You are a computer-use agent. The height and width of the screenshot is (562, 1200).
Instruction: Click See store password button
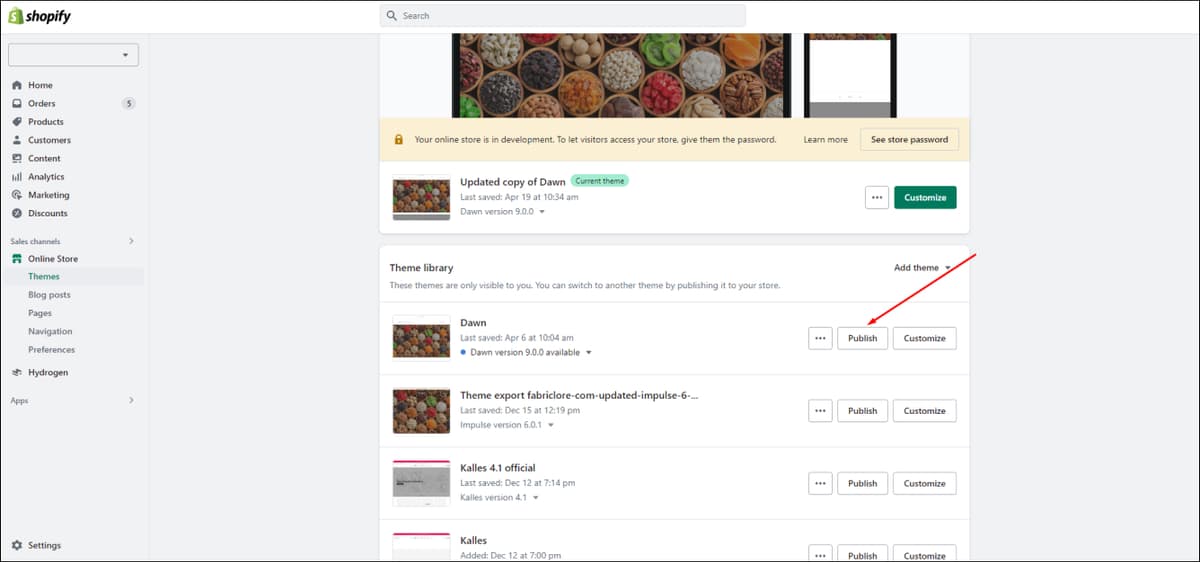(909, 139)
